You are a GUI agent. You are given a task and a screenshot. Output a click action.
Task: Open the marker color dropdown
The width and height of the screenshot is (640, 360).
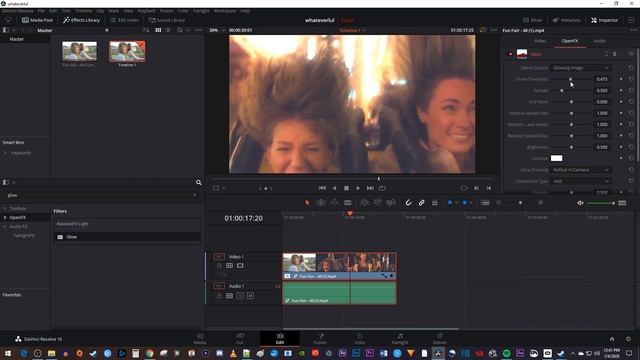tap(471, 202)
